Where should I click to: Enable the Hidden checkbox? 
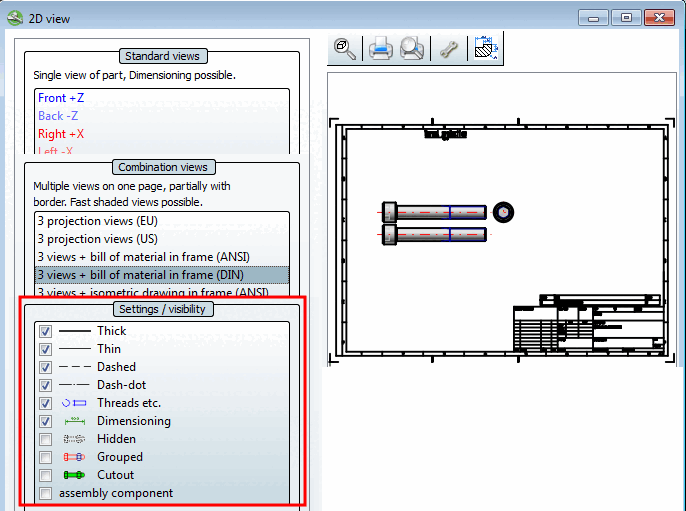click(x=46, y=439)
